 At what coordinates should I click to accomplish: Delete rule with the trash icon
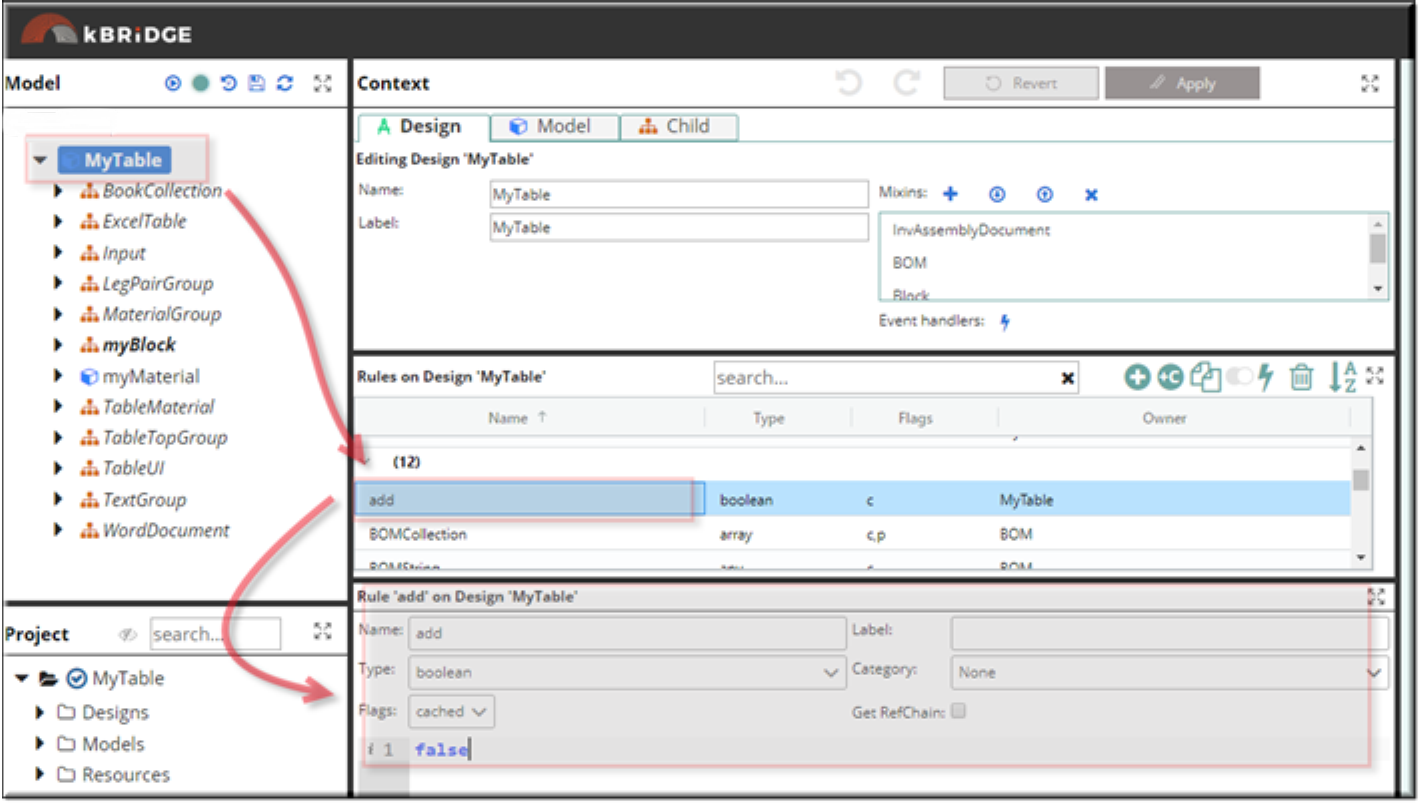(1301, 377)
